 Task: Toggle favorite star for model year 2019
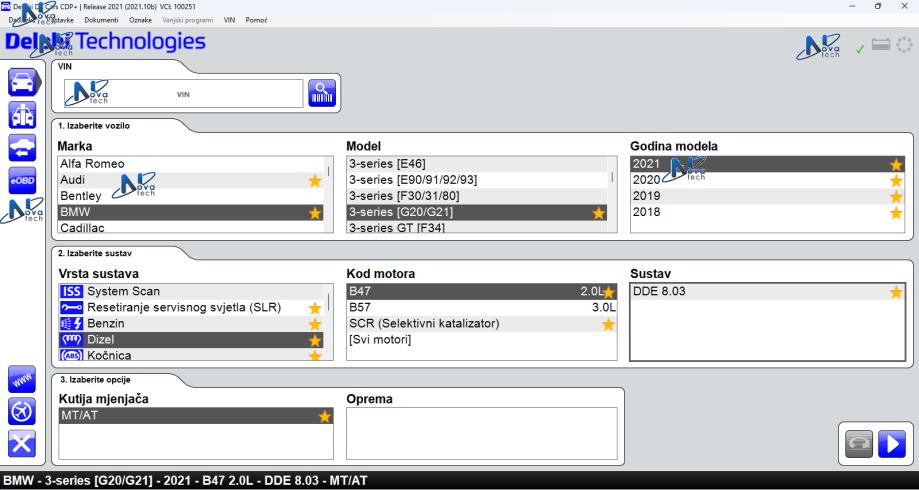[x=896, y=196]
